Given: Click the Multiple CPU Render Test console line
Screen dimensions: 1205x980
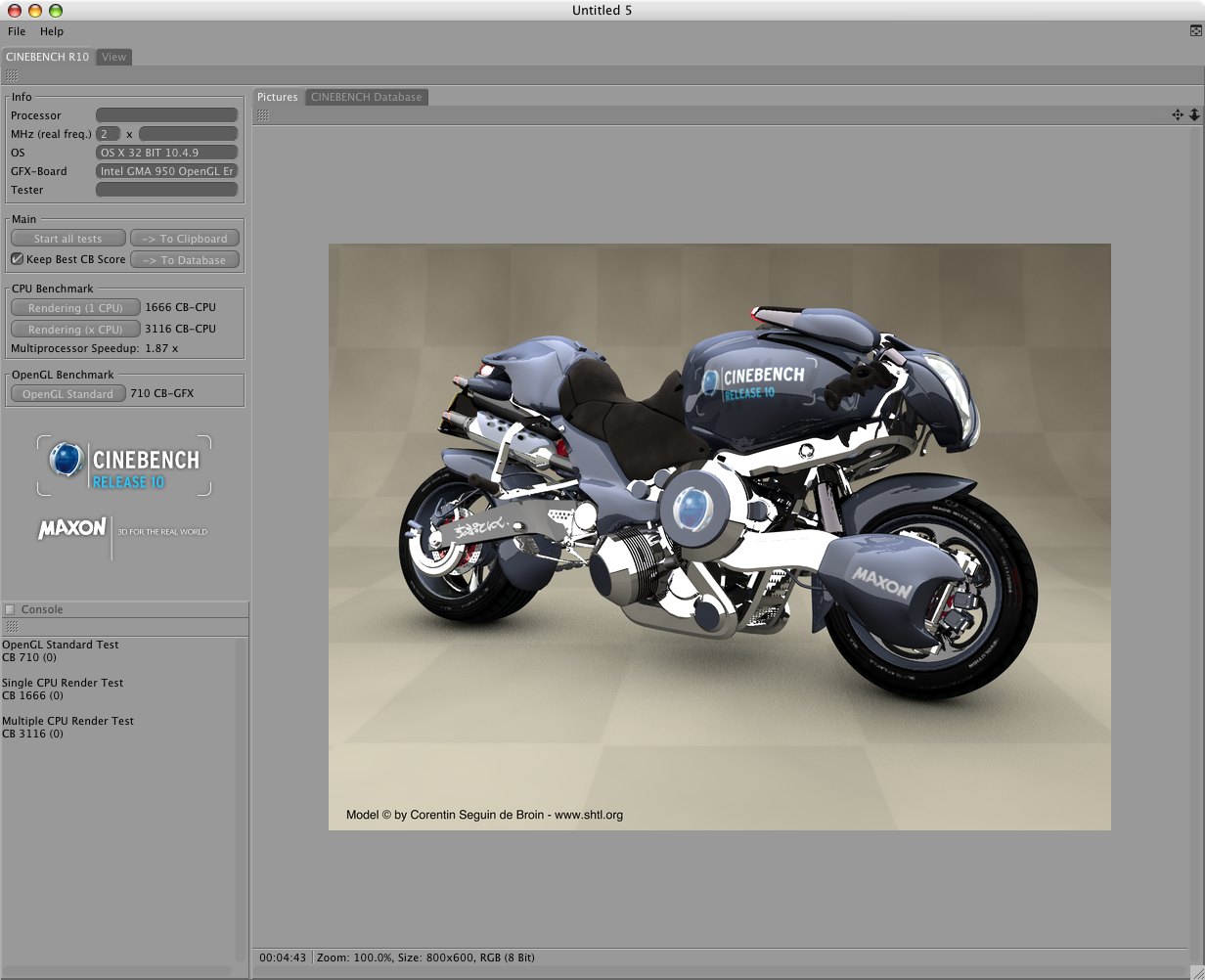Looking at the screenshot, I should [x=68, y=721].
